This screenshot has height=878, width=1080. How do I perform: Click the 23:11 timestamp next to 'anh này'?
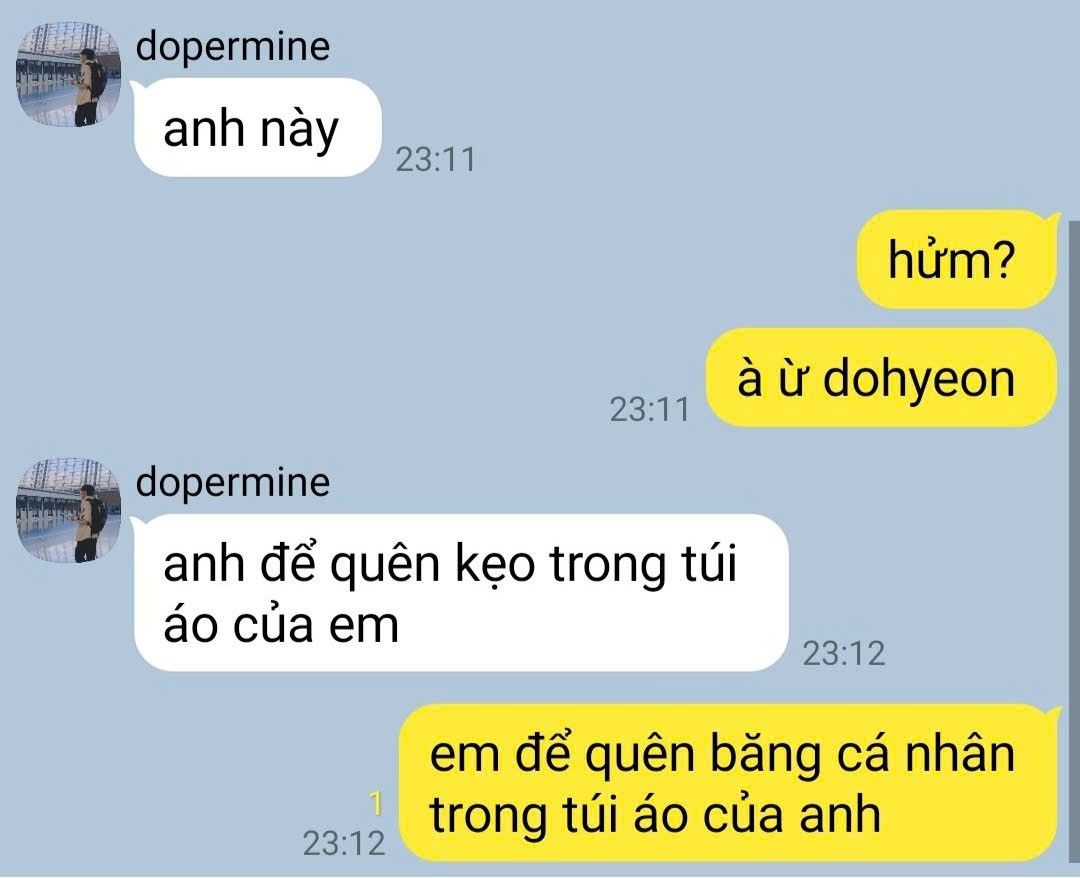click(435, 160)
